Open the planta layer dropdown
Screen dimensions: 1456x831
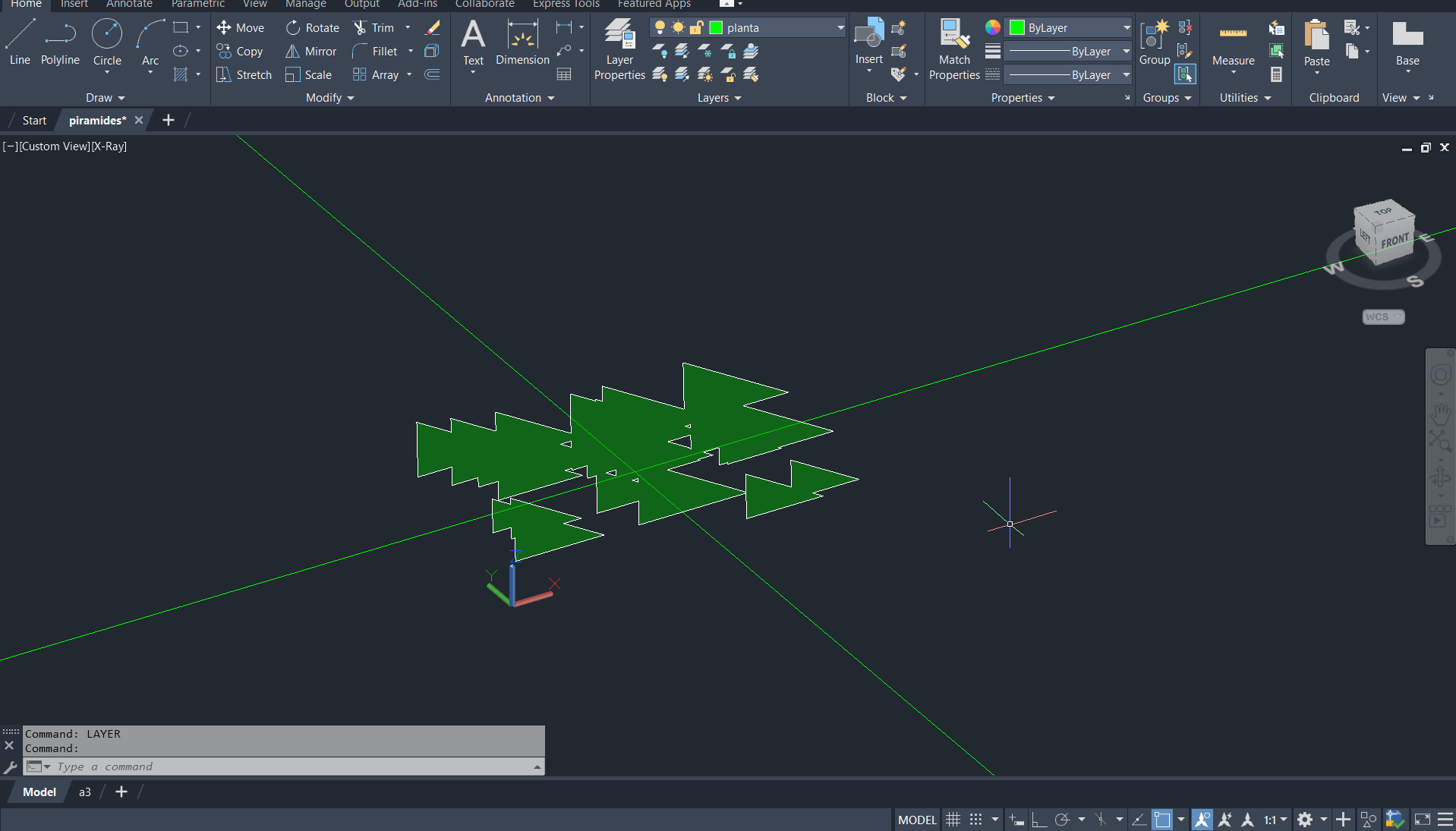click(x=840, y=28)
